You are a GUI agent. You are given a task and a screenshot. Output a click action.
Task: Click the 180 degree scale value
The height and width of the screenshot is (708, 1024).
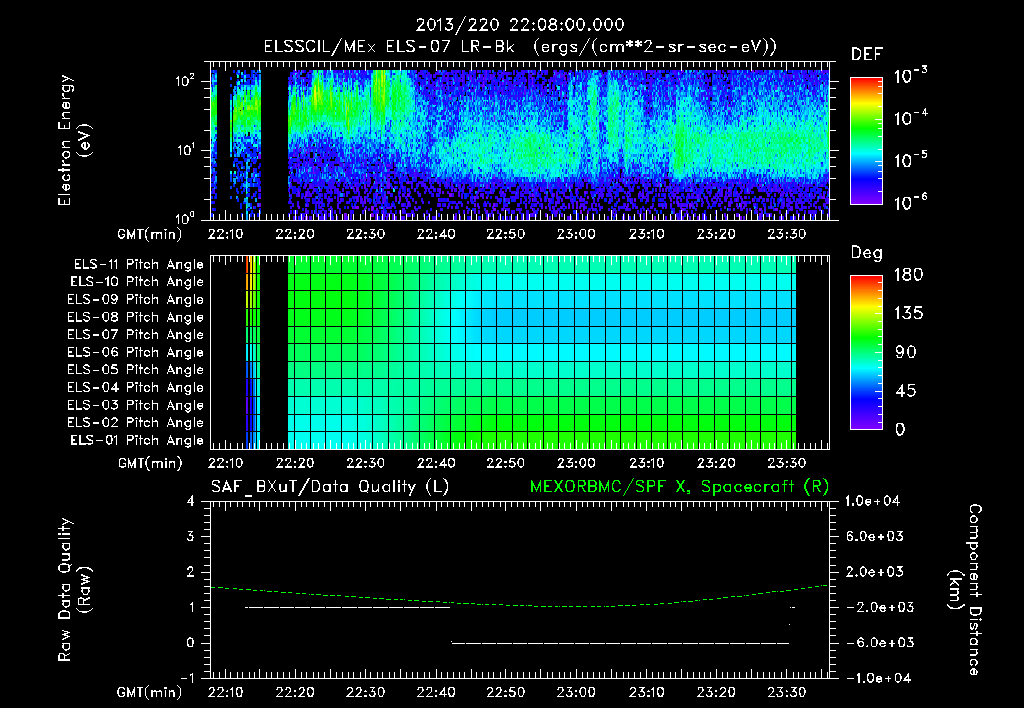coord(909,275)
